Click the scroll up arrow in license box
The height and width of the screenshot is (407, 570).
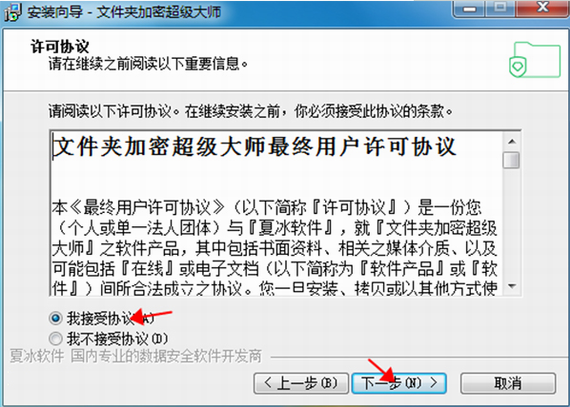[x=512, y=141]
